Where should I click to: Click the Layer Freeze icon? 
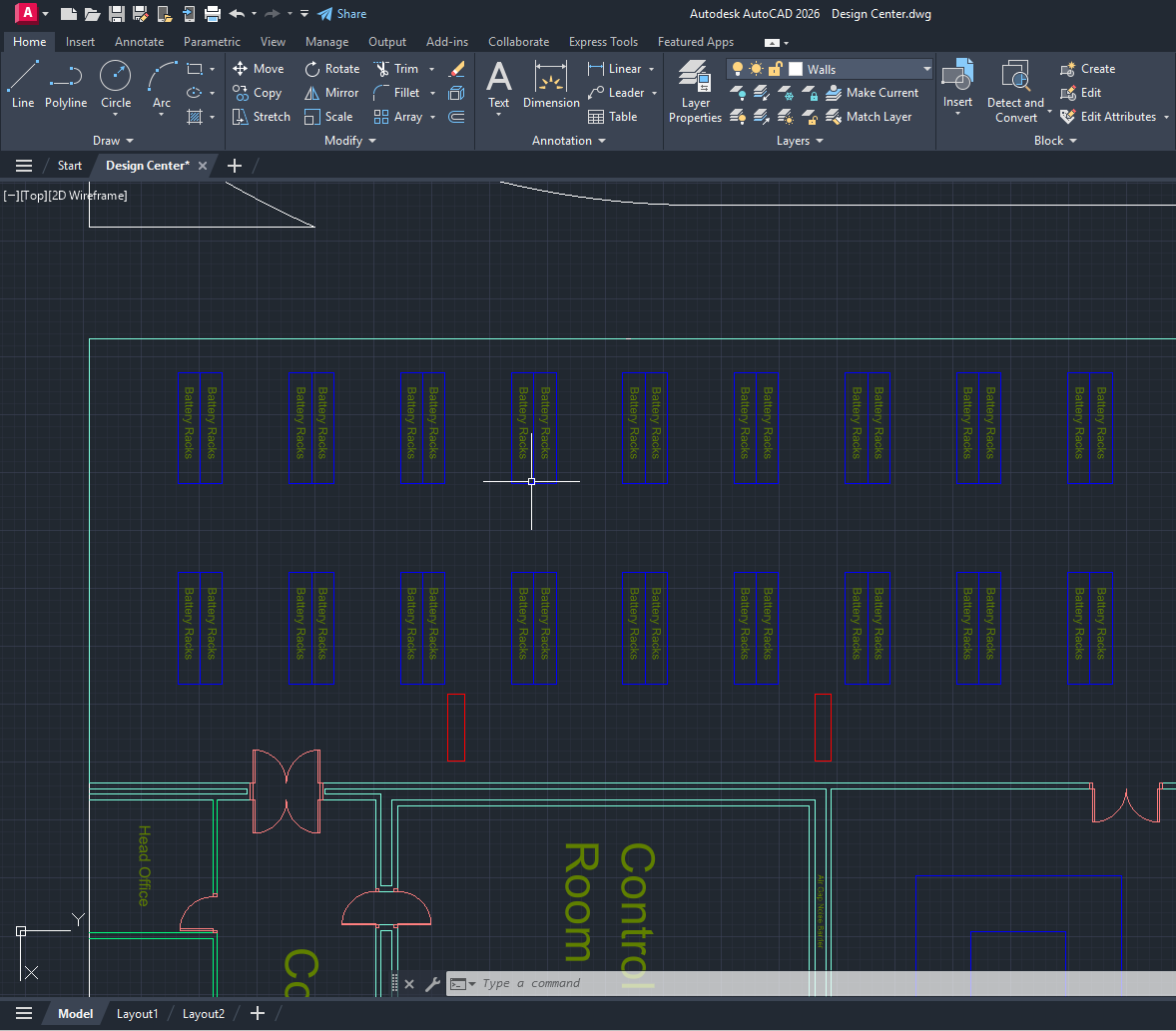(x=786, y=93)
